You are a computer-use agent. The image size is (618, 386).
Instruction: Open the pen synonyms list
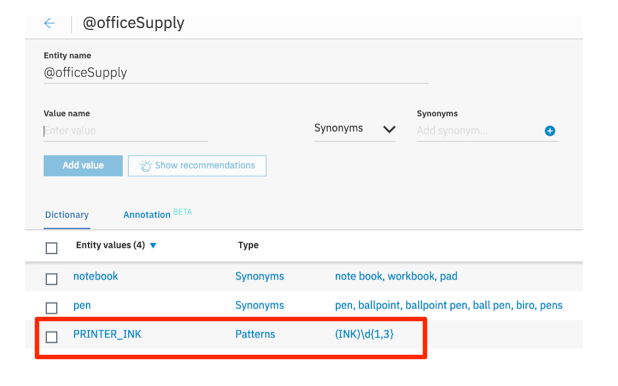pos(449,306)
